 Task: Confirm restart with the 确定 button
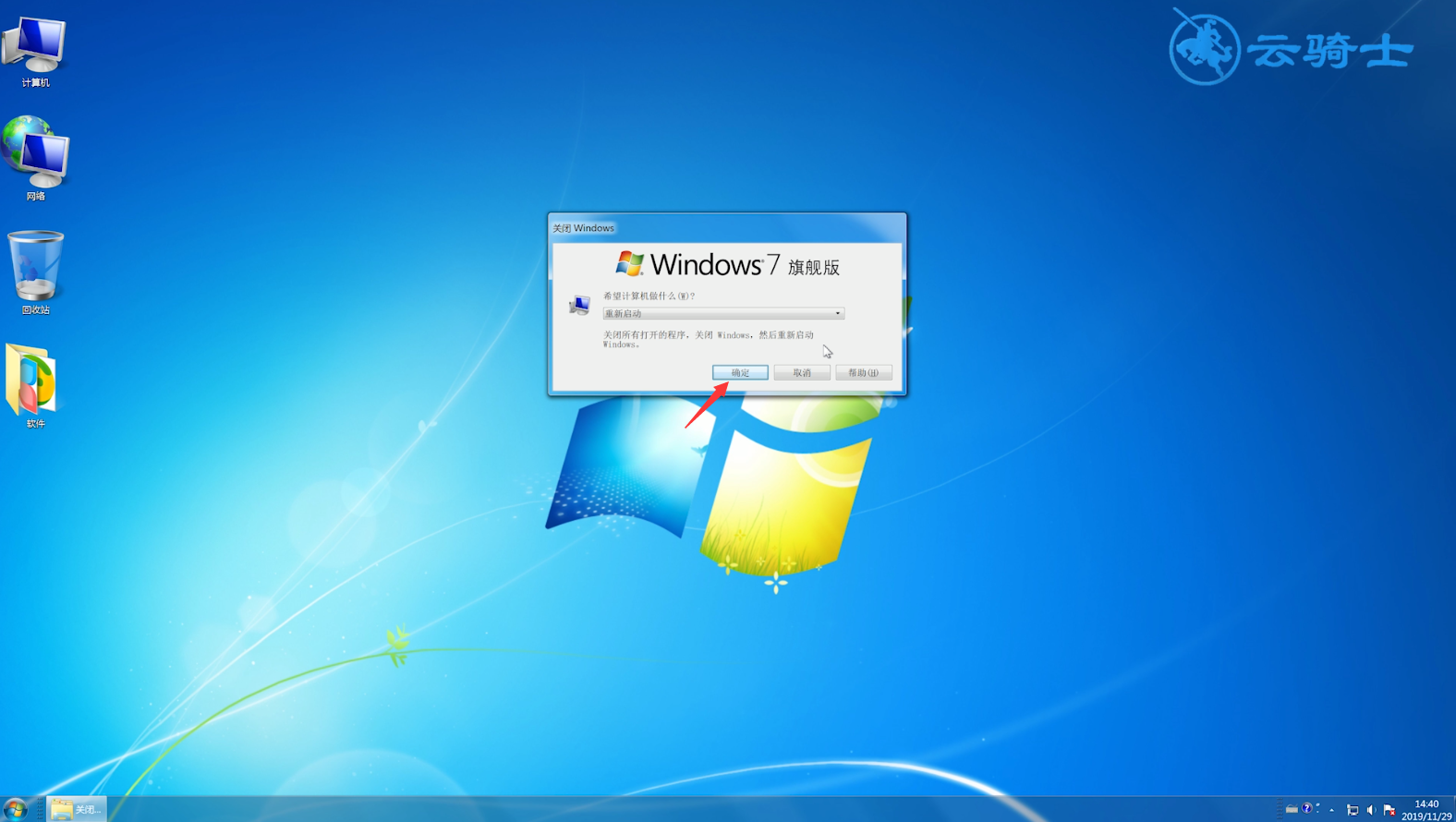tap(740, 372)
